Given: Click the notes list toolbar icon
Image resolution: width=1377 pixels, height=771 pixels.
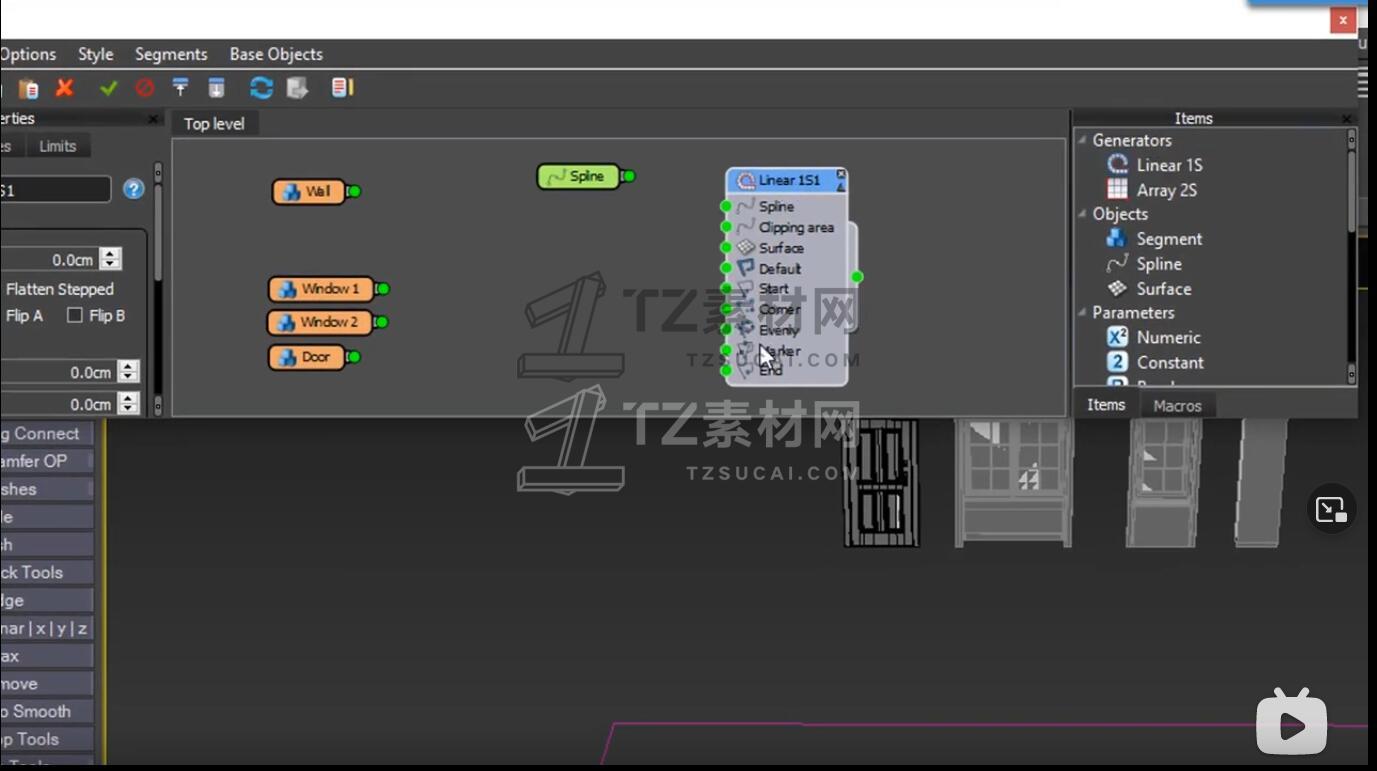Looking at the screenshot, I should (x=343, y=88).
